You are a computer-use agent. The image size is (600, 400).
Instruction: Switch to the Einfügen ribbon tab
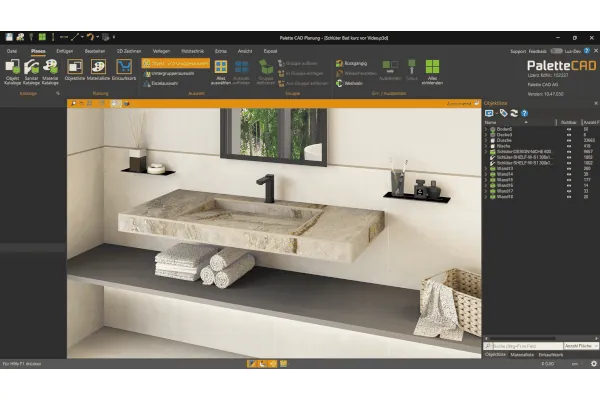65,51
